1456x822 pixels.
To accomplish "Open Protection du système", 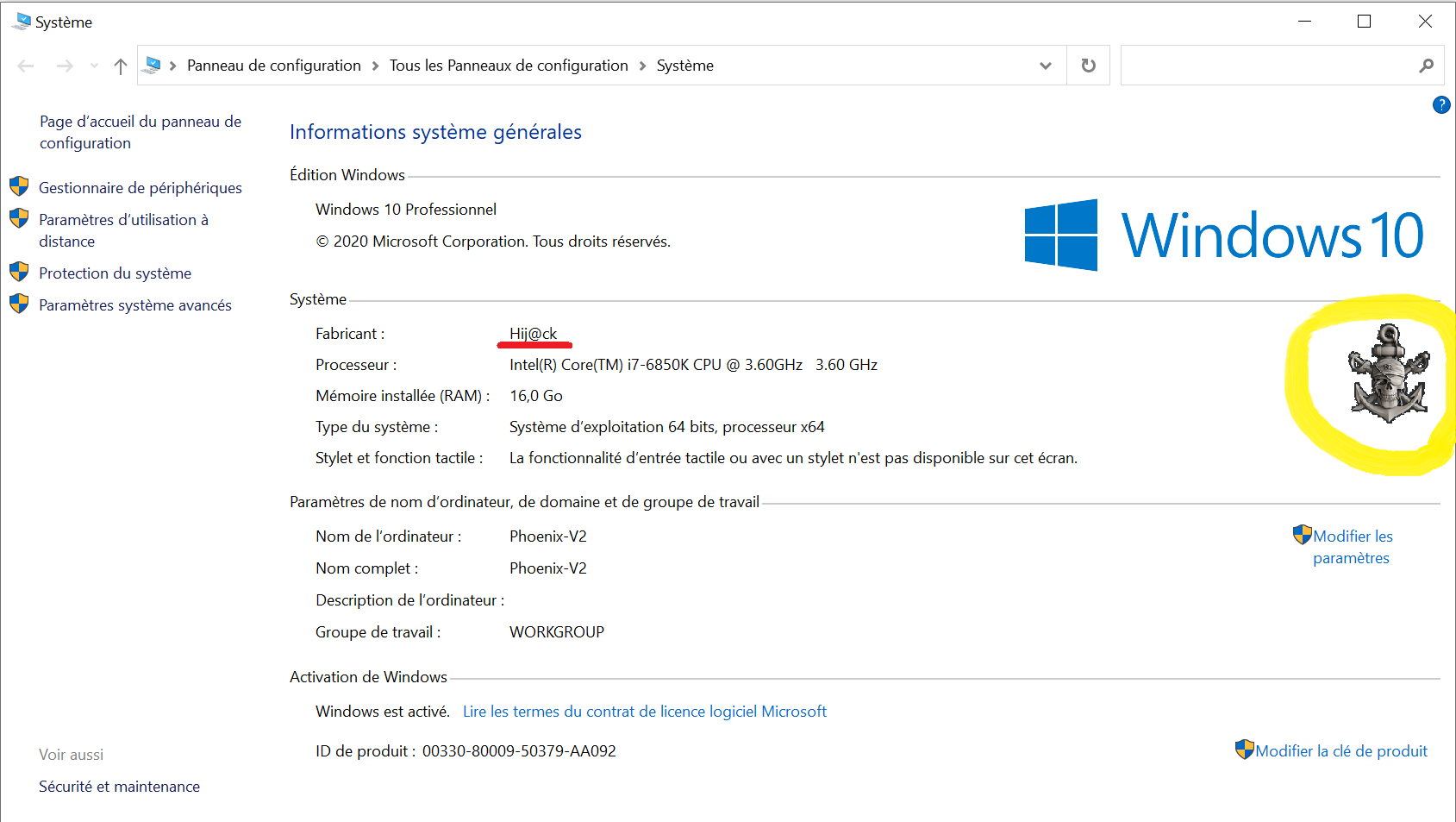I will (115, 273).
